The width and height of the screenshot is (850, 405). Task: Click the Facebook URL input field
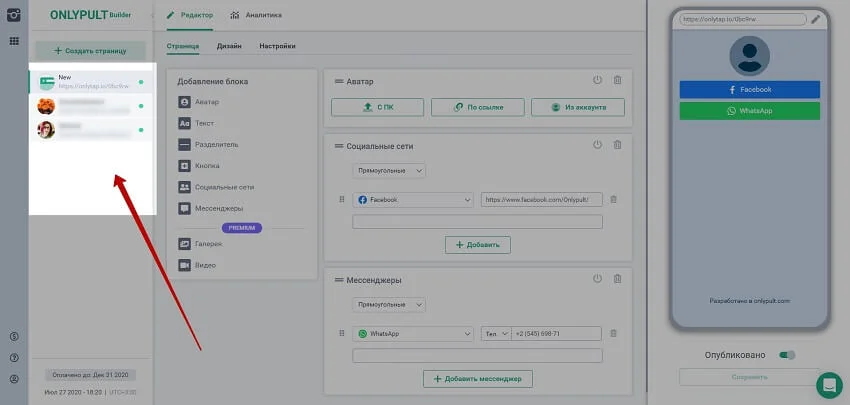tap(541, 200)
